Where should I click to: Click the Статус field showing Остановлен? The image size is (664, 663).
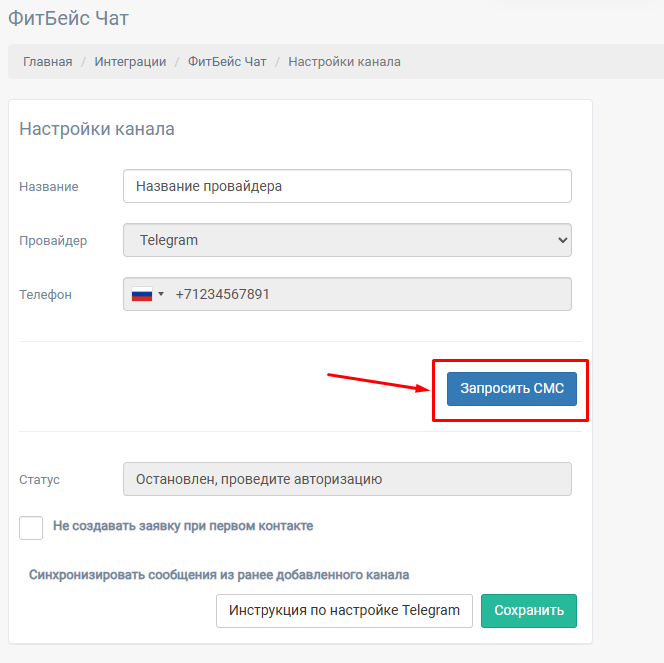click(347, 479)
